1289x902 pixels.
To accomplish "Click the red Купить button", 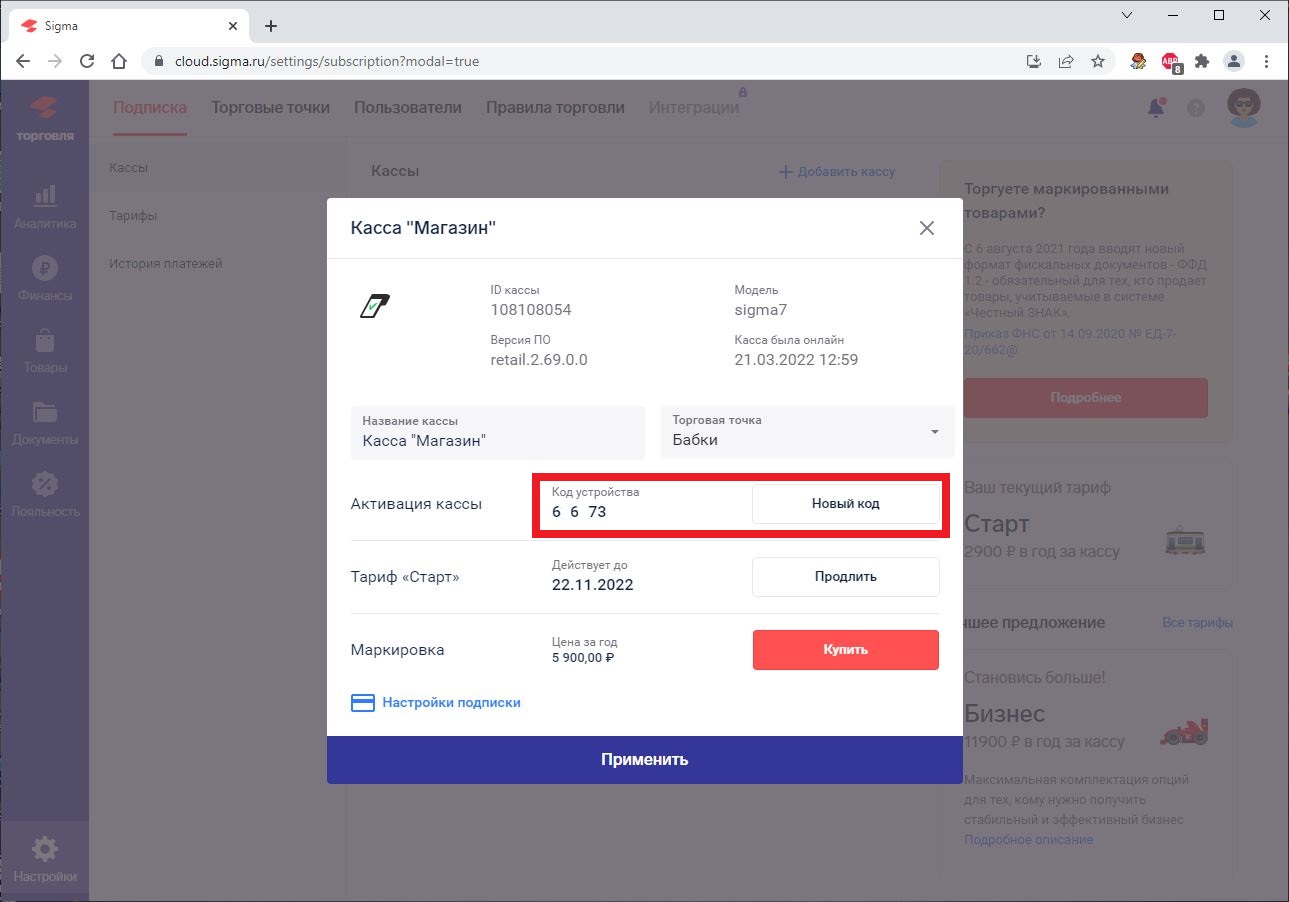I will pyautogui.click(x=845, y=650).
